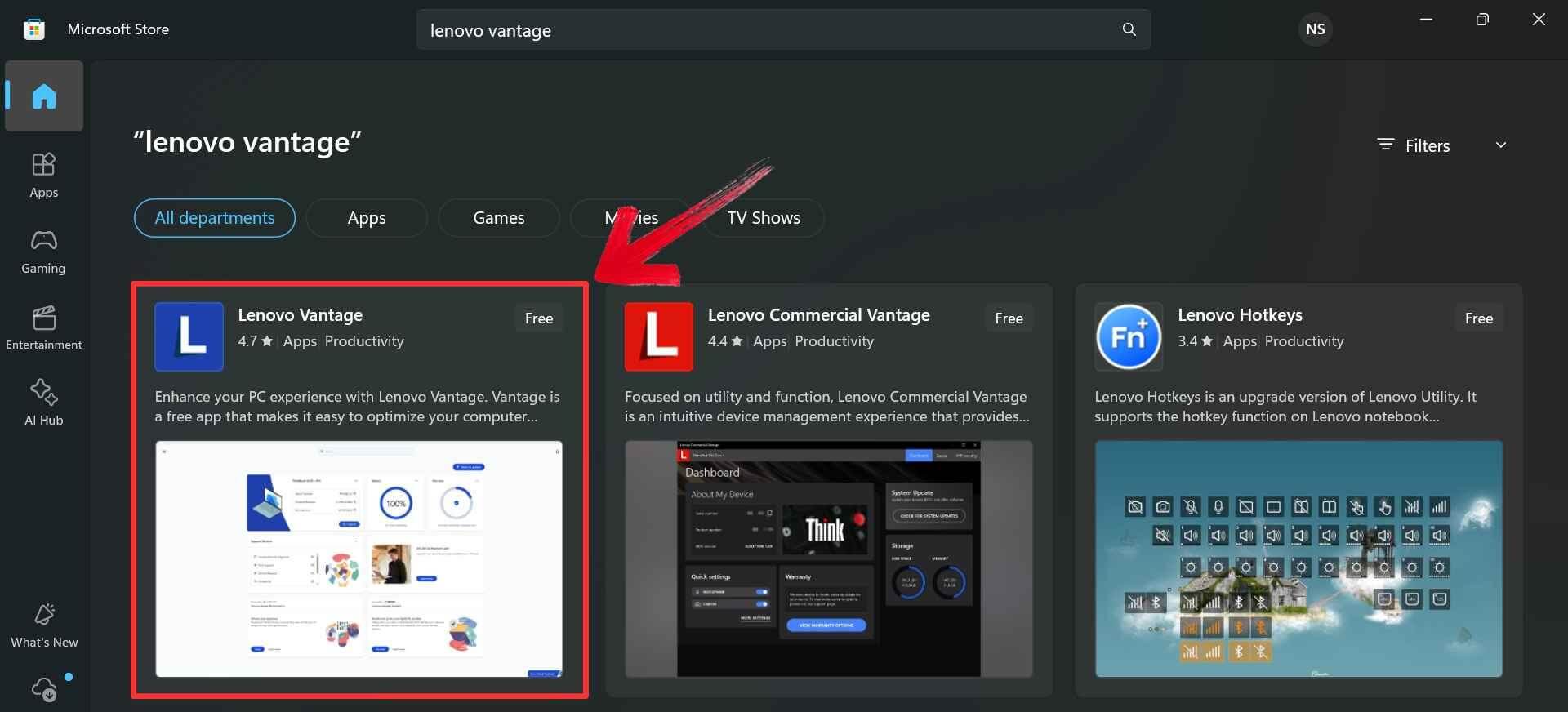Click Free button on Lenovo Commercial Vantage
Viewport: 1568px width, 712px height.
[1009, 318]
